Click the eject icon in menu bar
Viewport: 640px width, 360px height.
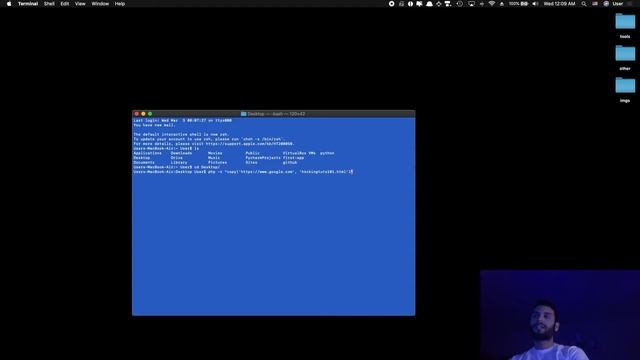(502, 4)
